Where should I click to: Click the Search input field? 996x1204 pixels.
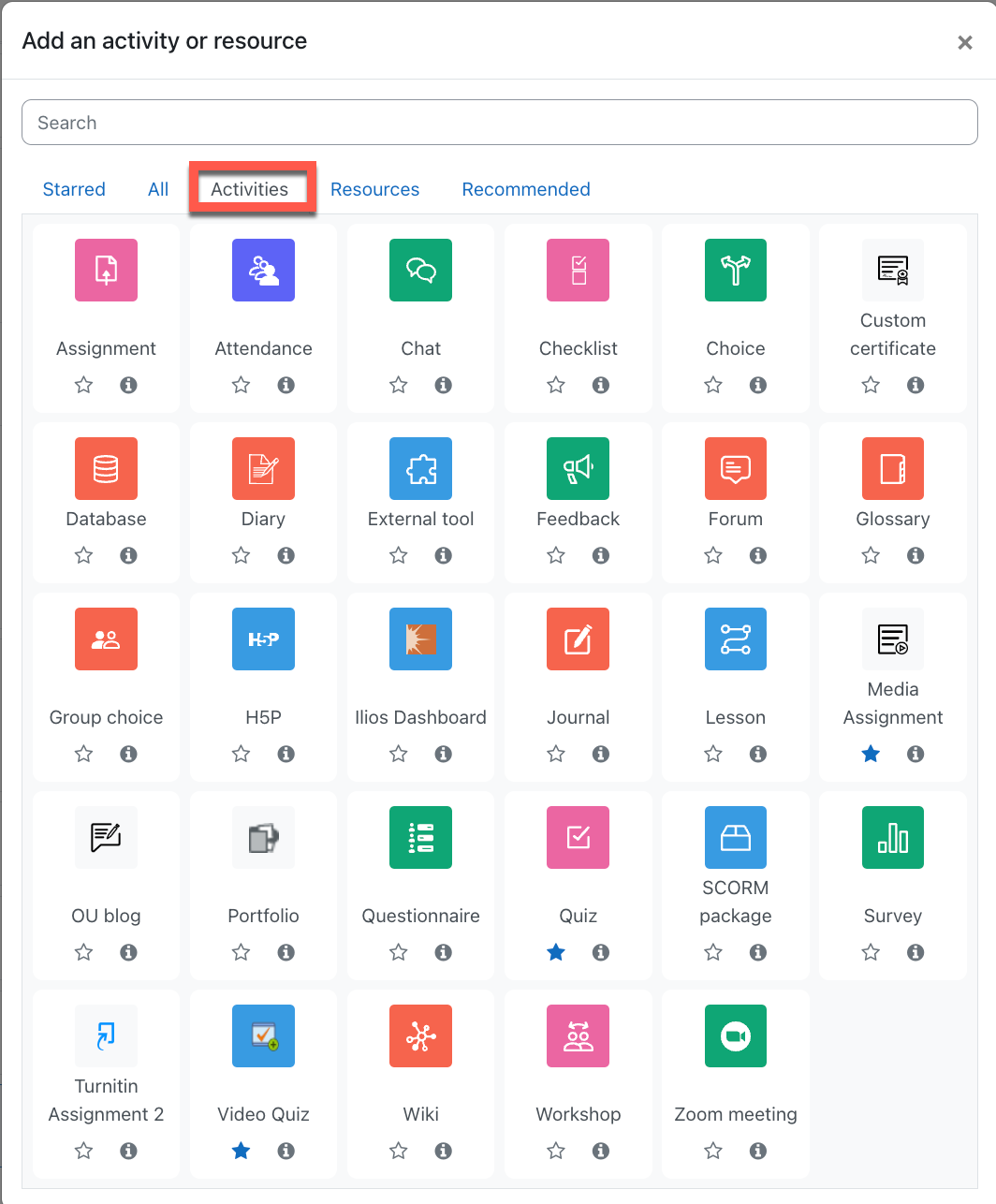coord(500,123)
